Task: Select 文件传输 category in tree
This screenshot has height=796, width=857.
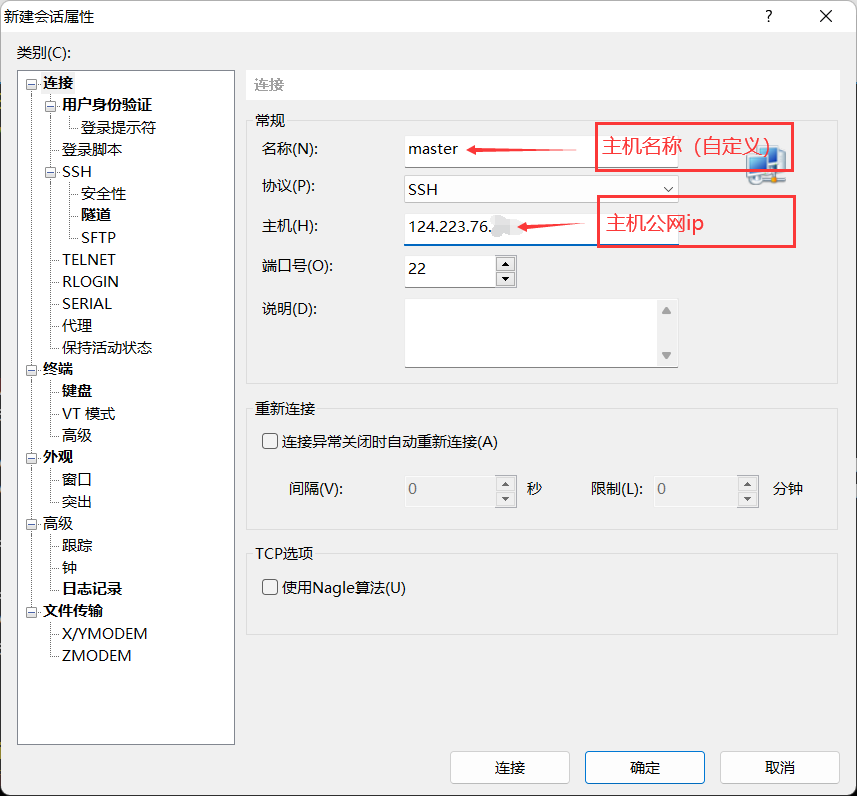Action: click(x=73, y=611)
